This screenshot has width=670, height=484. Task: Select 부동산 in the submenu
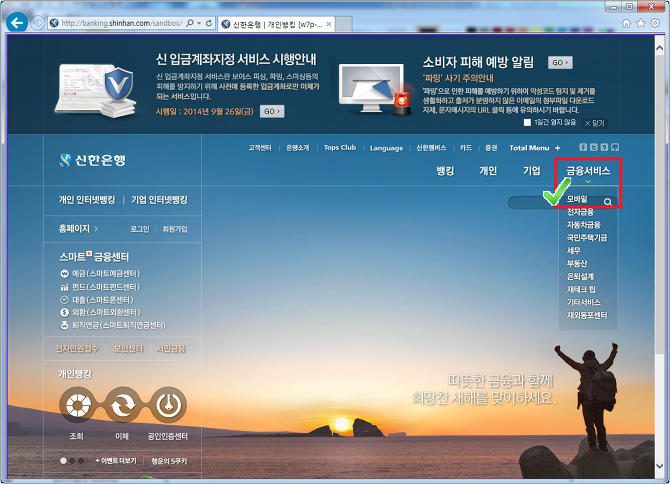[577, 263]
